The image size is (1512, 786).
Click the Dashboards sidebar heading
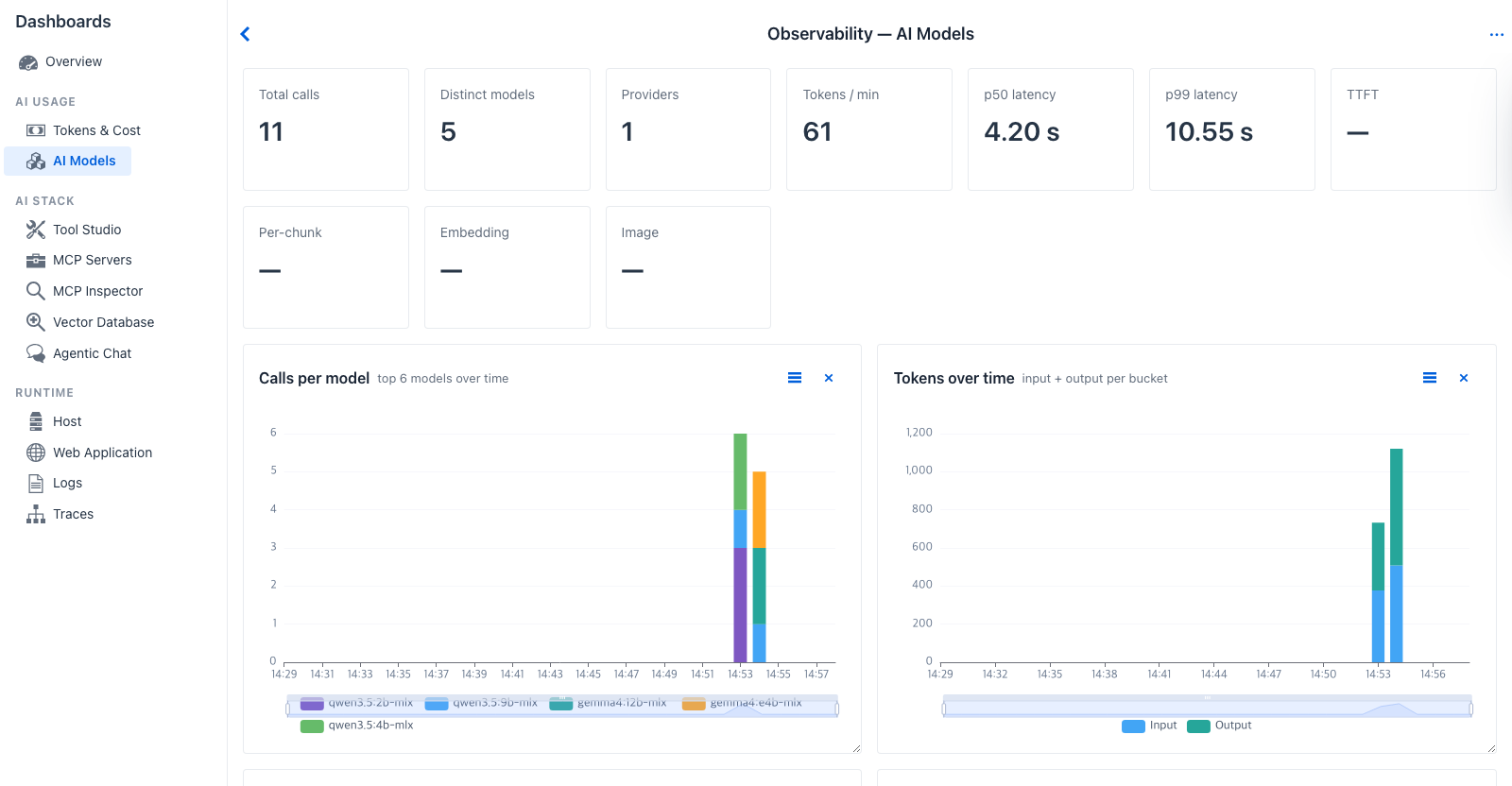[x=63, y=22]
